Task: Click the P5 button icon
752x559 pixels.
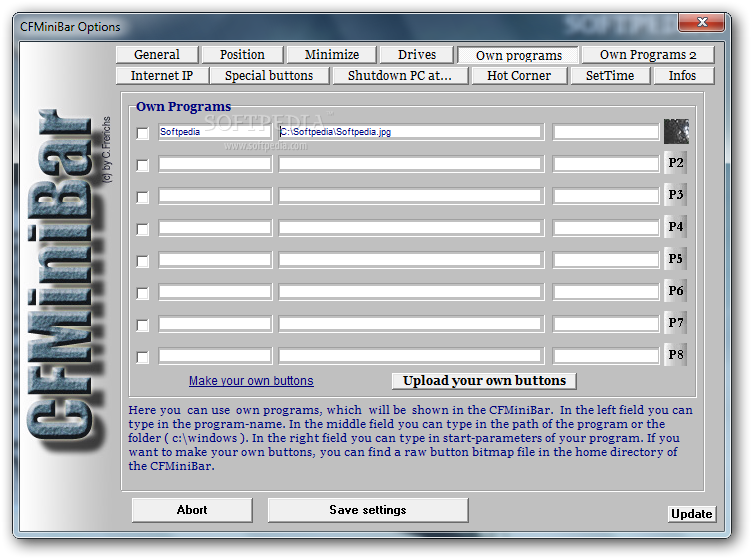Action: click(x=675, y=258)
